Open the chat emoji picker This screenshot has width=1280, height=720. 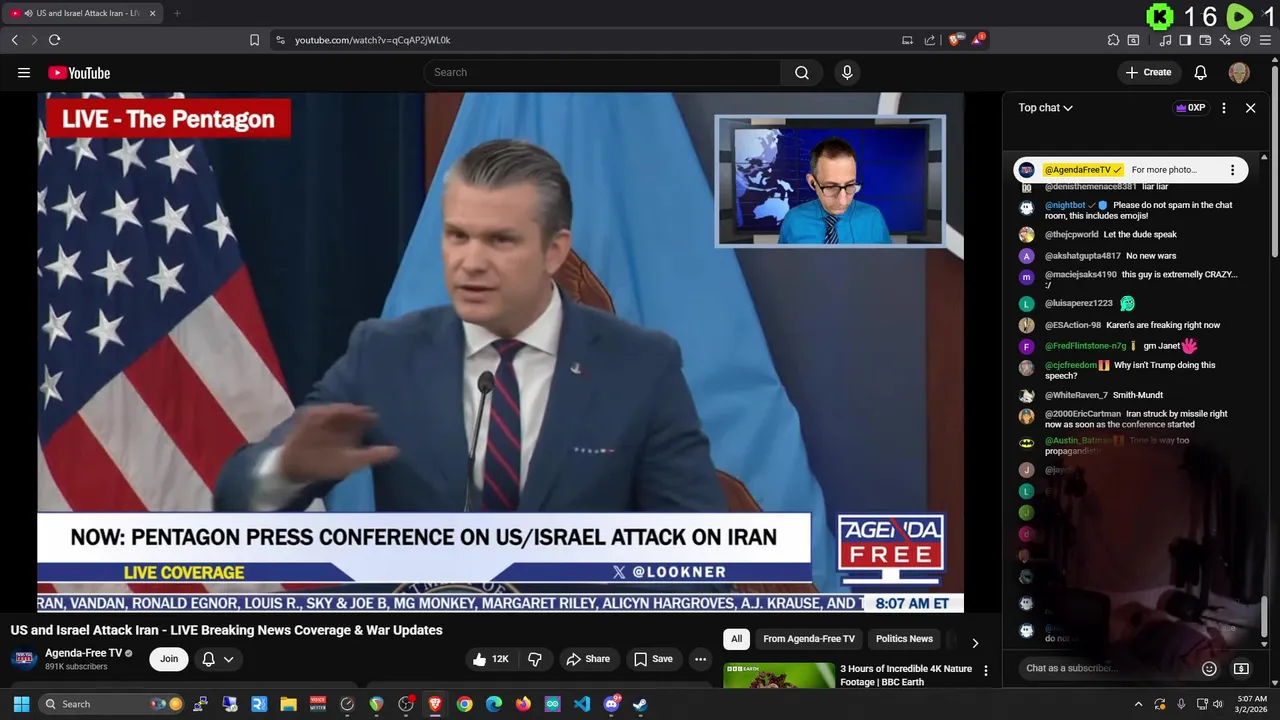point(1209,668)
